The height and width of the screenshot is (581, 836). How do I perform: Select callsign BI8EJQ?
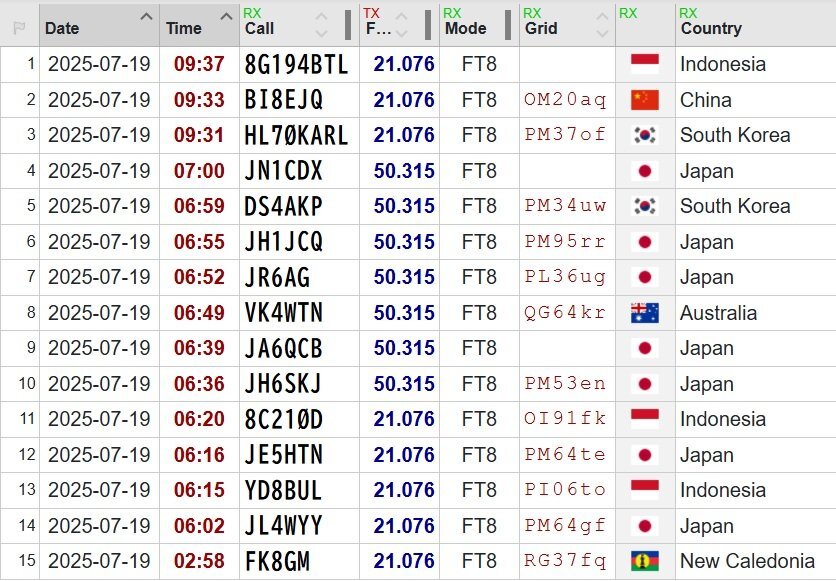(284, 100)
